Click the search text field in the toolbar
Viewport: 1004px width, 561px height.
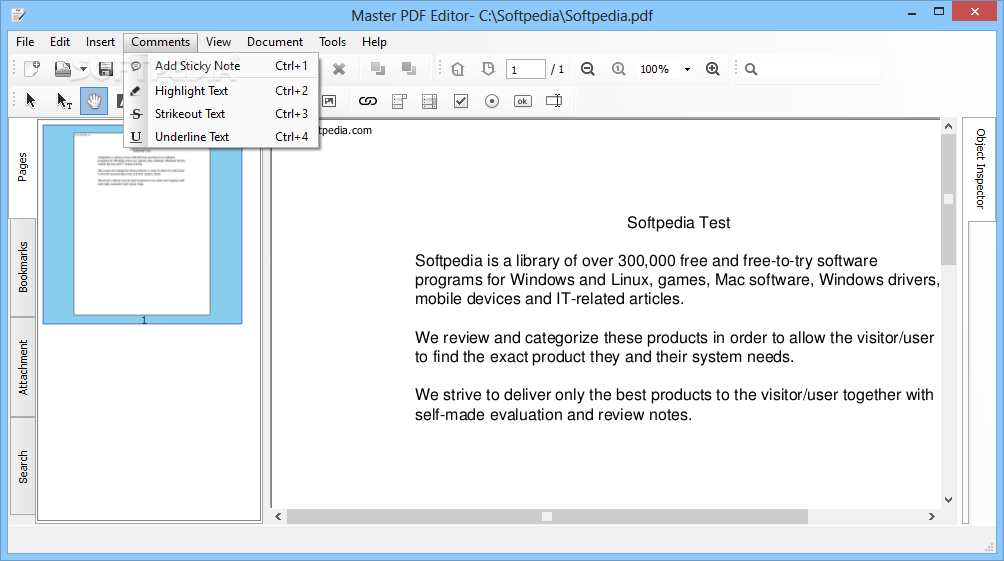821,69
